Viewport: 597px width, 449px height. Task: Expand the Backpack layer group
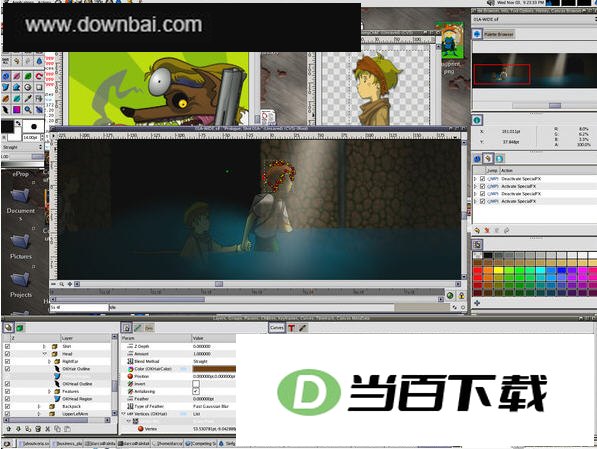(x=39, y=406)
